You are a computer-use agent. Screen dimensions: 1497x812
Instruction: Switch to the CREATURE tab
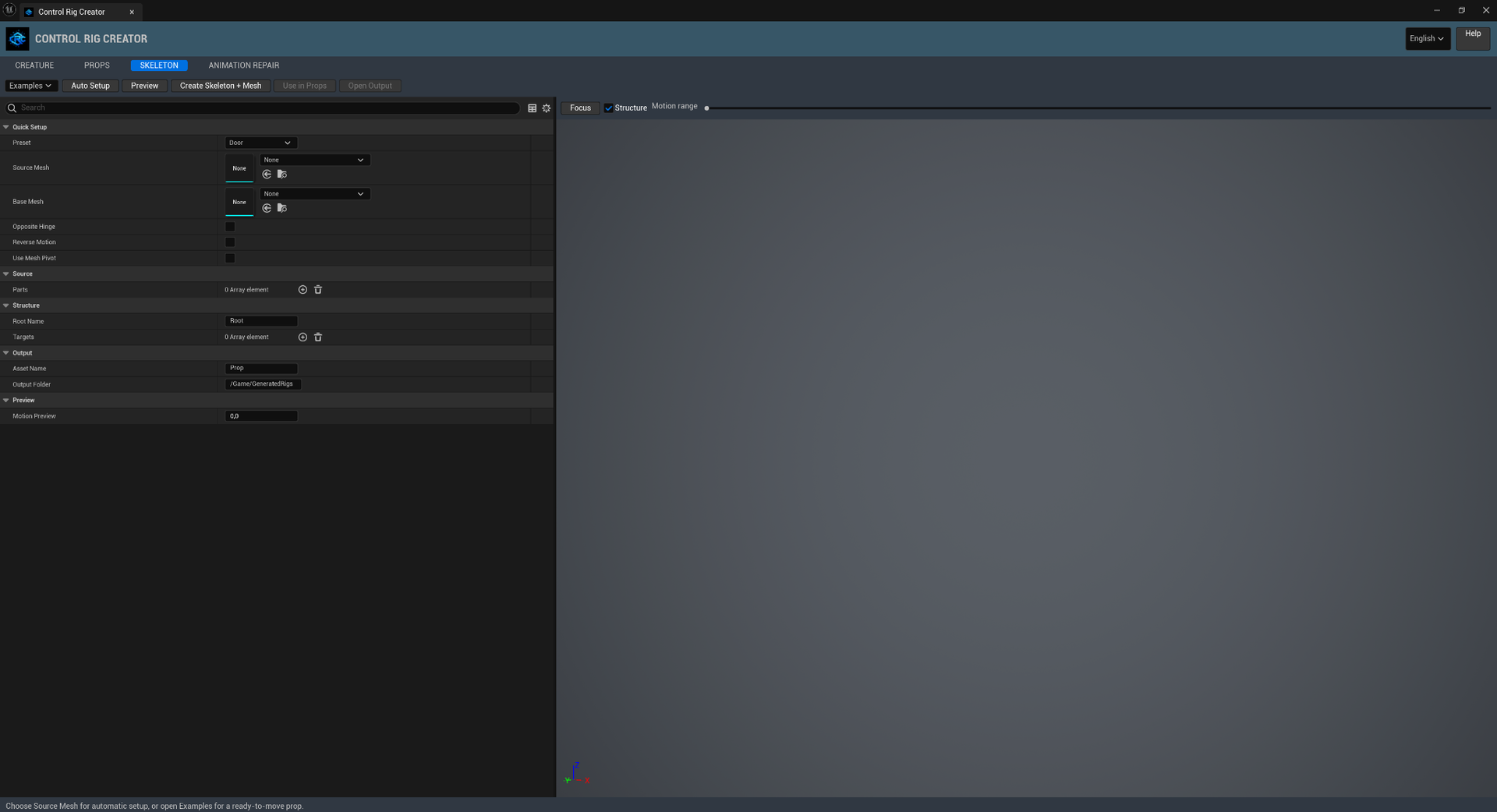[34, 65]
